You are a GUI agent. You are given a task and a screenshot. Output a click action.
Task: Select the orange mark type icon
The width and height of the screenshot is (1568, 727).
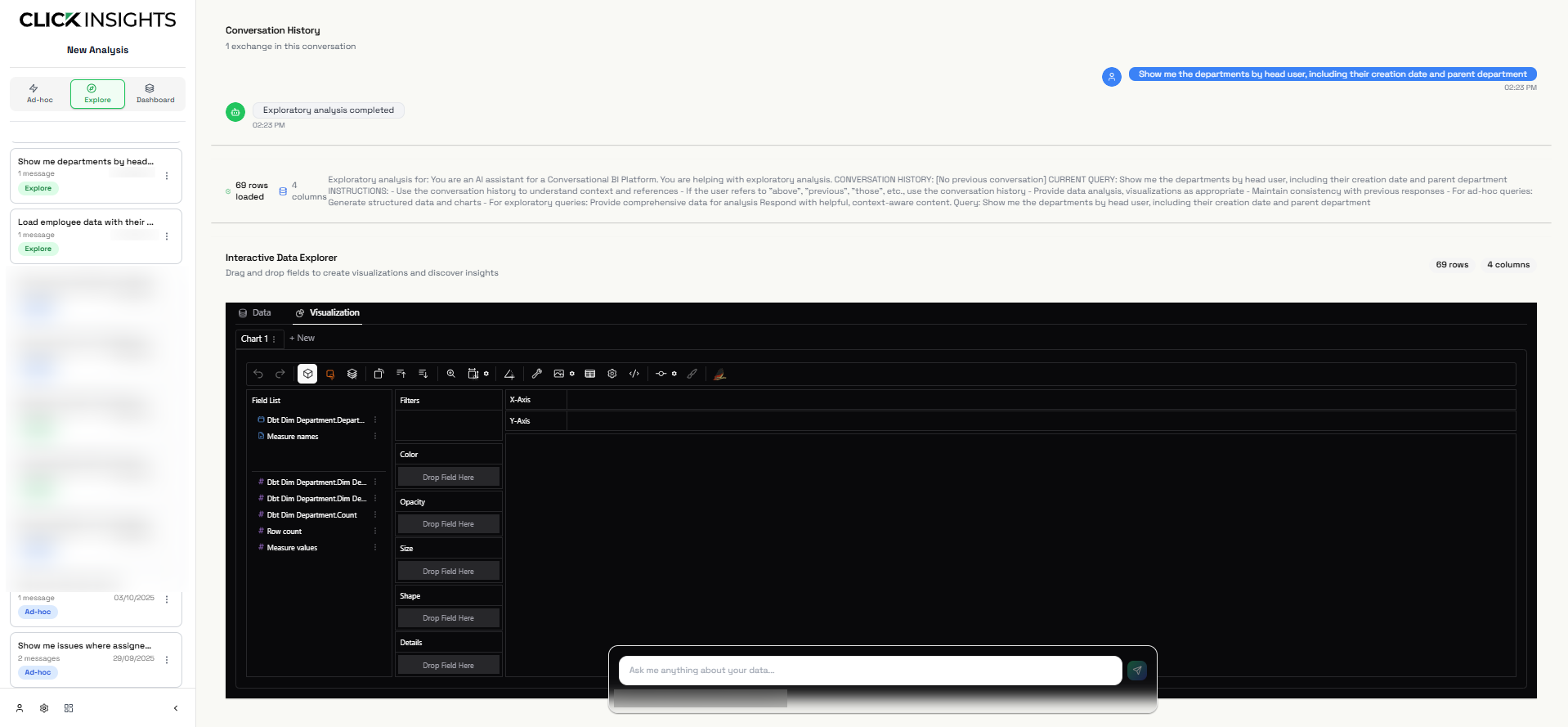pos(330,374)
